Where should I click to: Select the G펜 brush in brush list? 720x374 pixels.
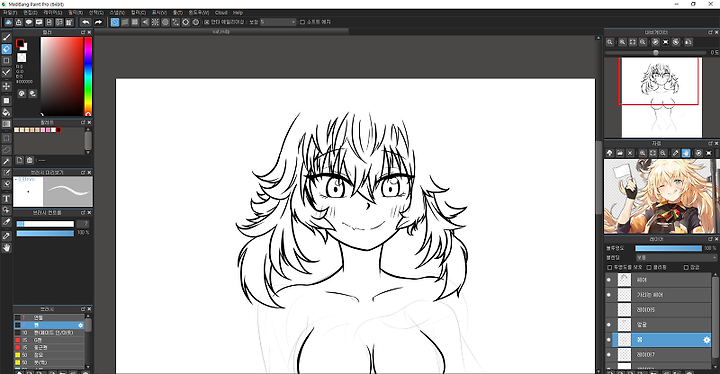[x=49, y=340]
